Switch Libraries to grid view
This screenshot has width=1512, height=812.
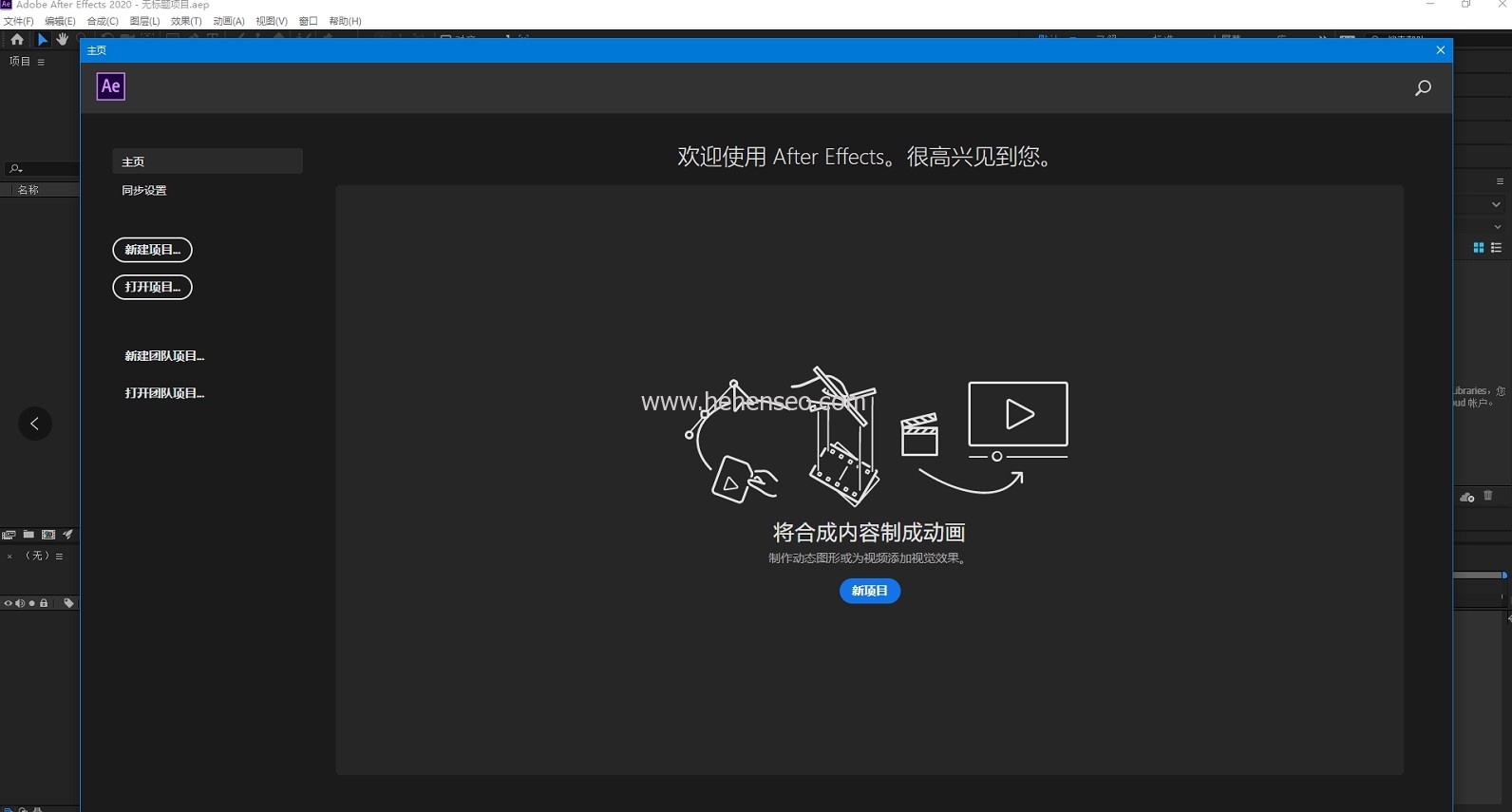tap(1479, 248)
